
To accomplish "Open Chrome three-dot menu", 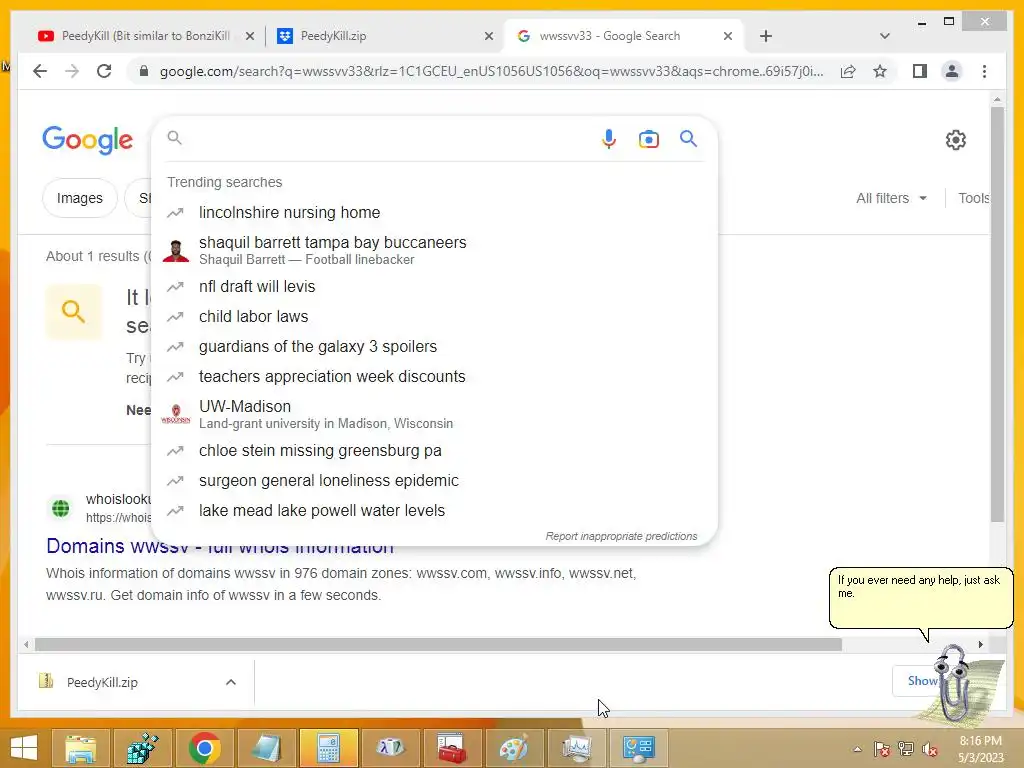I will click(x=984, y=71).
